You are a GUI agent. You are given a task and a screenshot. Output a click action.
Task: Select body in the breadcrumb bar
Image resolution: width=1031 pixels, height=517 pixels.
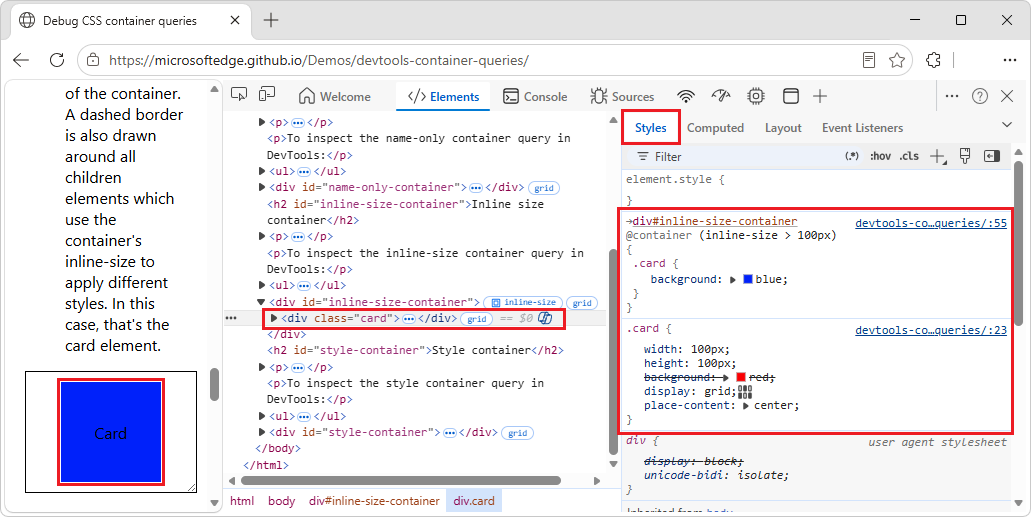click(281, 501)
